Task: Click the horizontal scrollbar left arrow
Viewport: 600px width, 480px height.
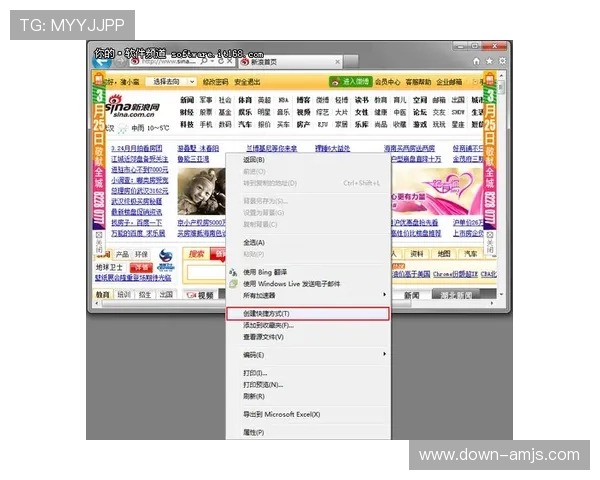Action: (96, 303)
